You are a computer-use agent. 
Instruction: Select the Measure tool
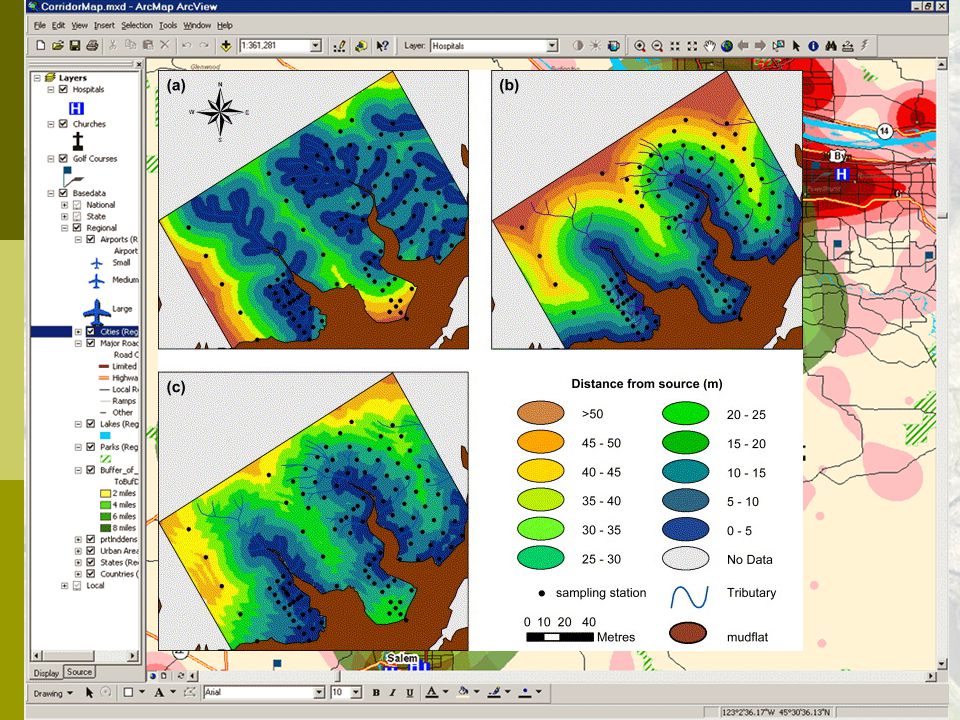(x=848, y=46)
